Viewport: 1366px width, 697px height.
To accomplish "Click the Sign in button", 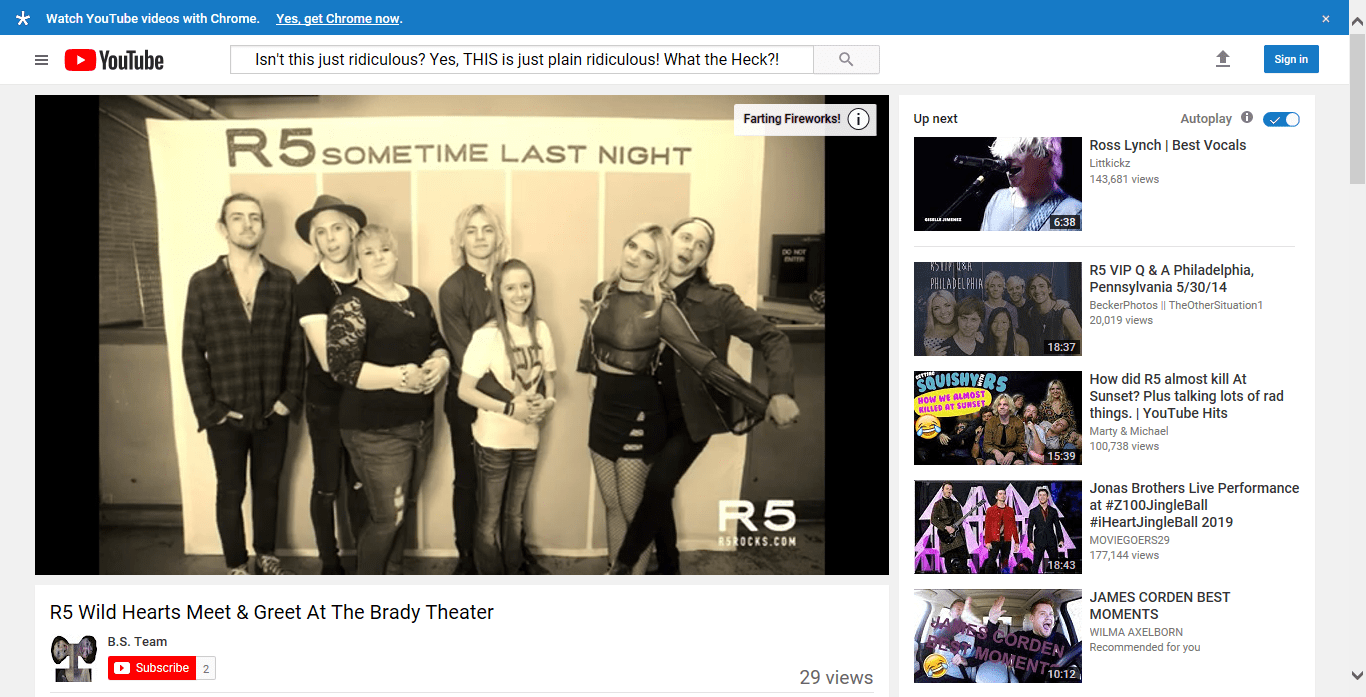I will click(1290, 59).
